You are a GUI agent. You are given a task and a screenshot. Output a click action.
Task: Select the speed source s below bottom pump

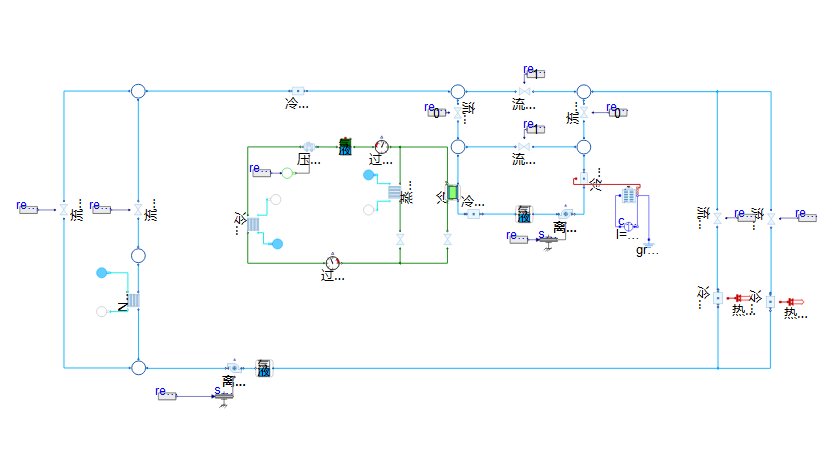pyautogui.click(x=226, y=396)
